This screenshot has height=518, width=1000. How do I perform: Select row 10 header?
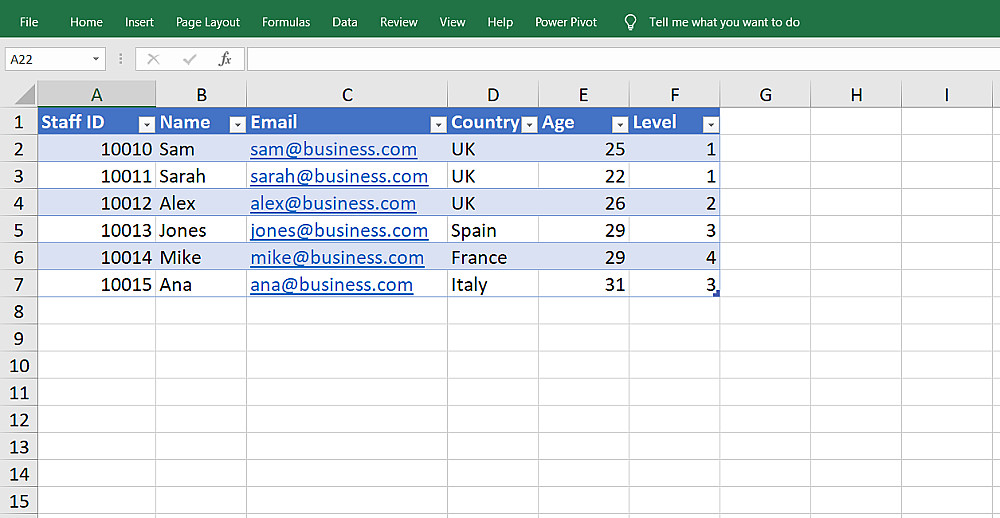coord(19,365)
